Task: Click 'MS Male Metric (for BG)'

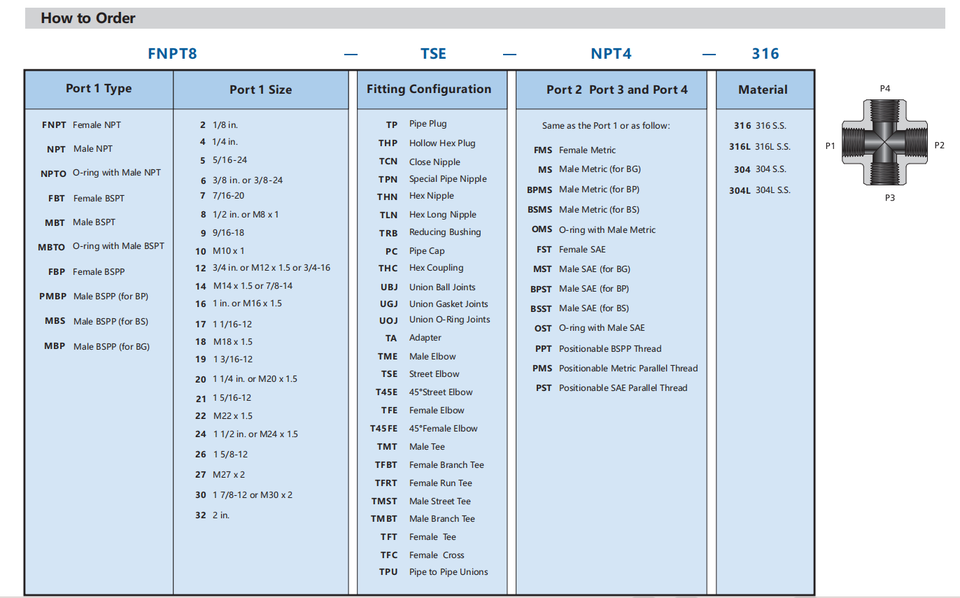Action: (590, 170)
